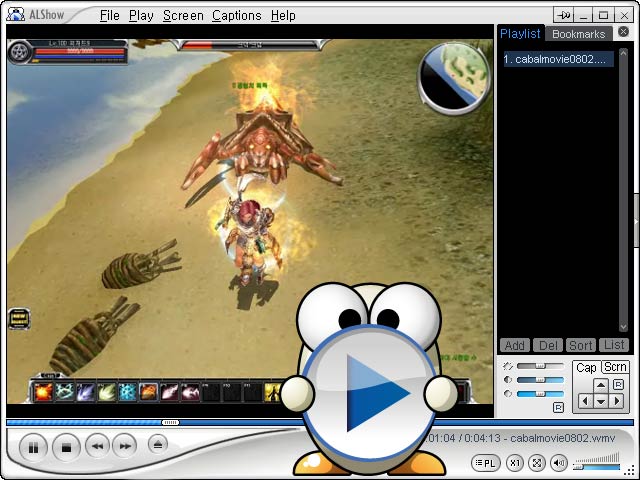Close the playlist panel with X icon

623,31
